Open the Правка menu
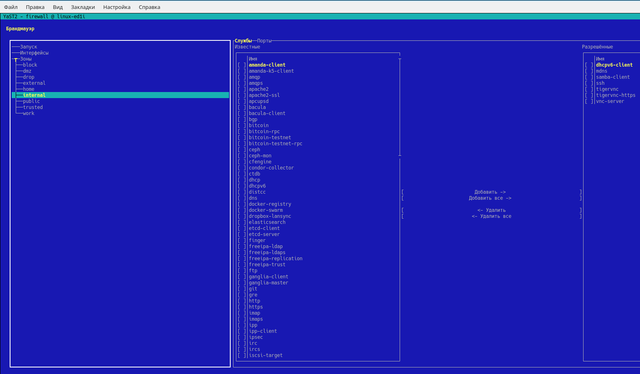Image resolution: width=640 pixels, height=374 pixels. [x=35, y=7]
